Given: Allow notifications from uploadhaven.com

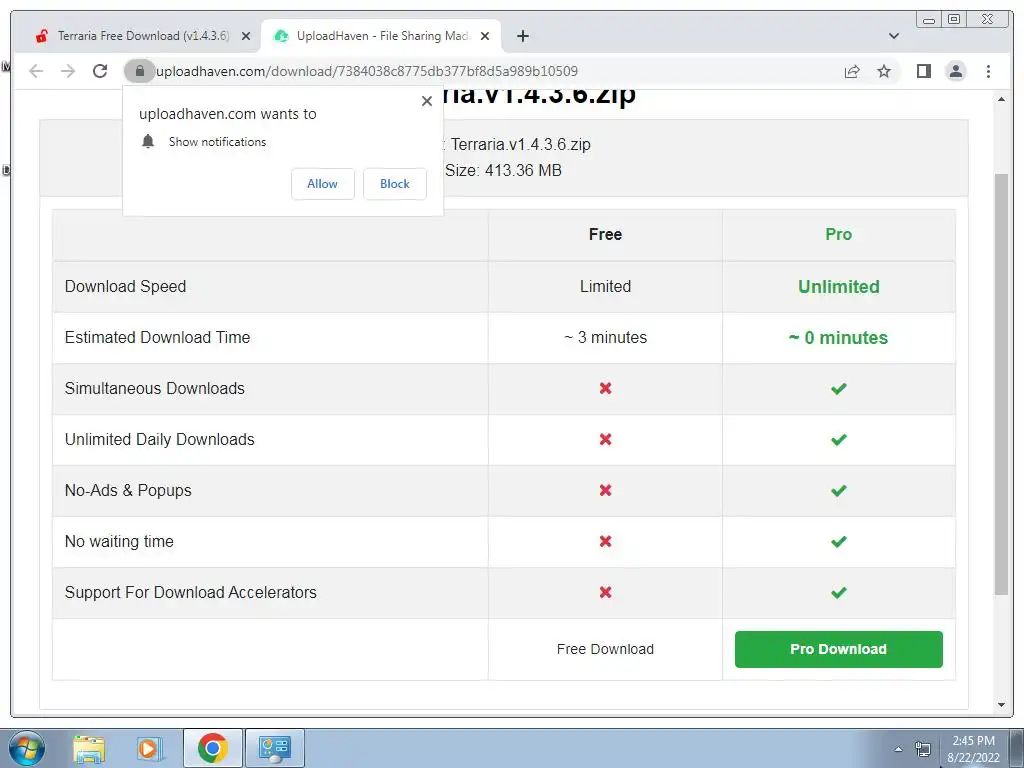Looking at the screenshot, I should [323, 184].
